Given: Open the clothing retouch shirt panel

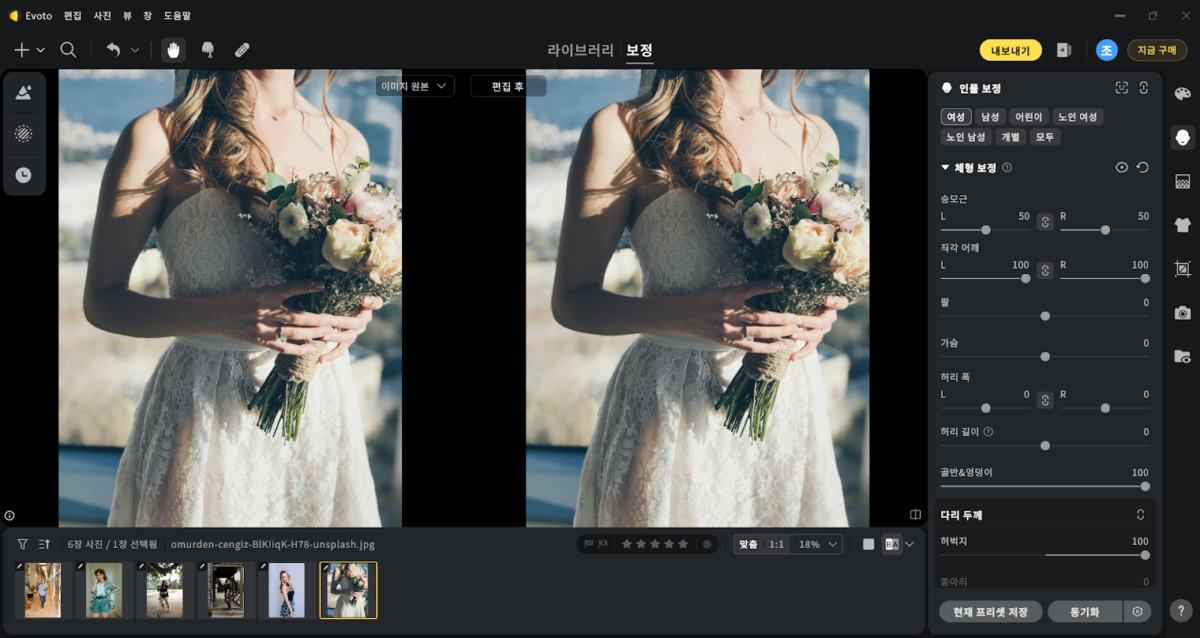Looking at the screenshot, I should [x=1183, y=225].
